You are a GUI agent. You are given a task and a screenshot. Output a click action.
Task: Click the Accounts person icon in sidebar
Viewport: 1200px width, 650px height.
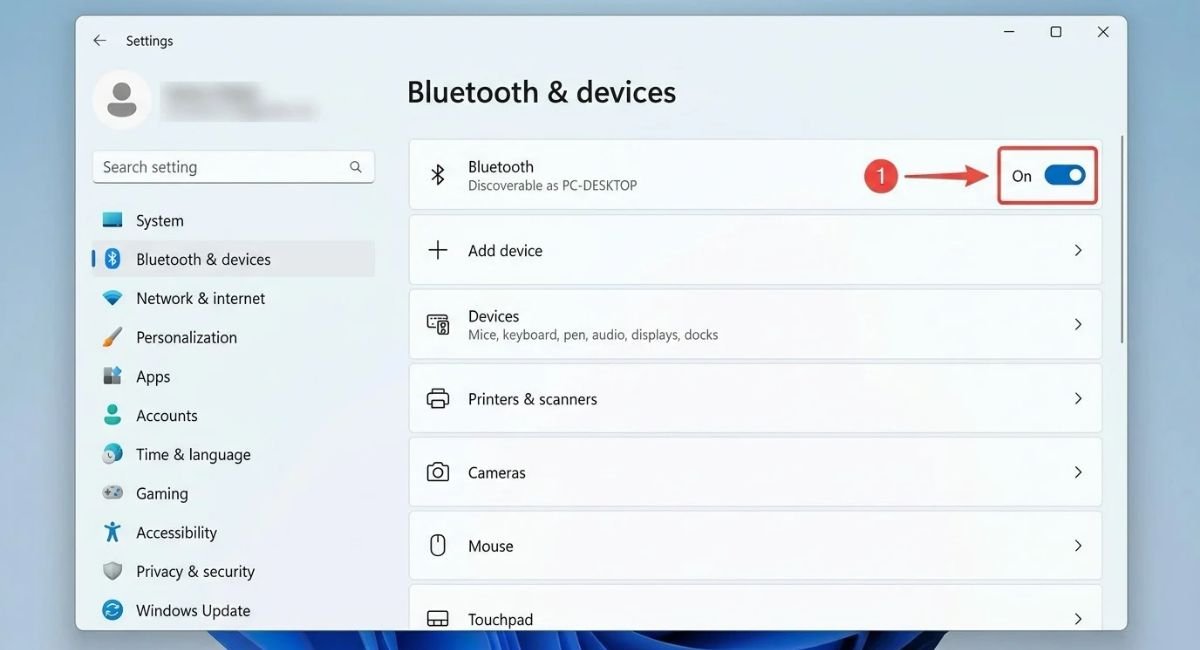coord(113,415)
